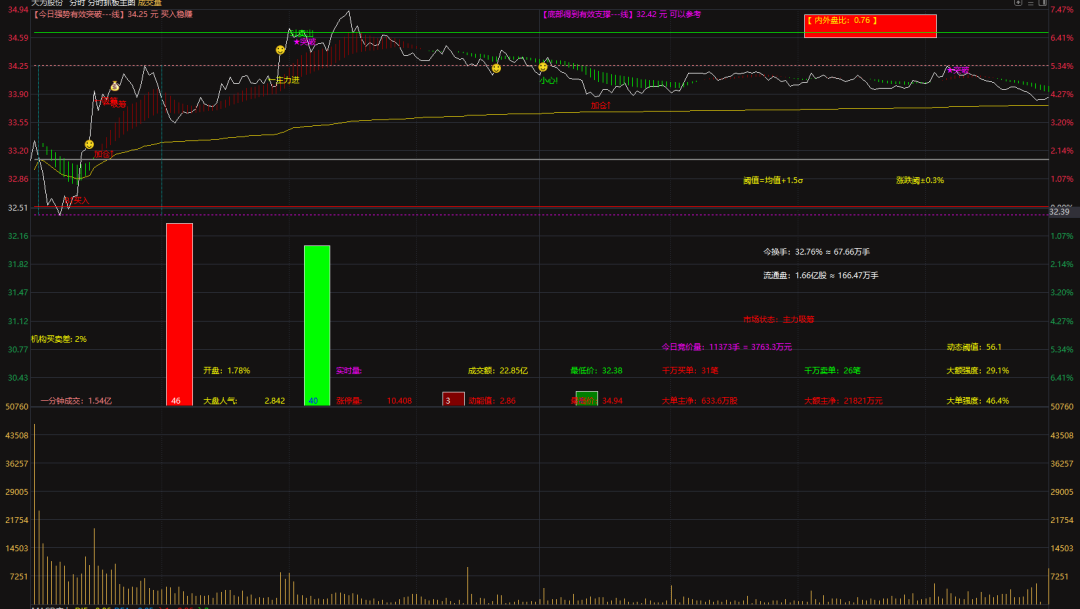Click the plus window icon at top right

click(1017, 4)
